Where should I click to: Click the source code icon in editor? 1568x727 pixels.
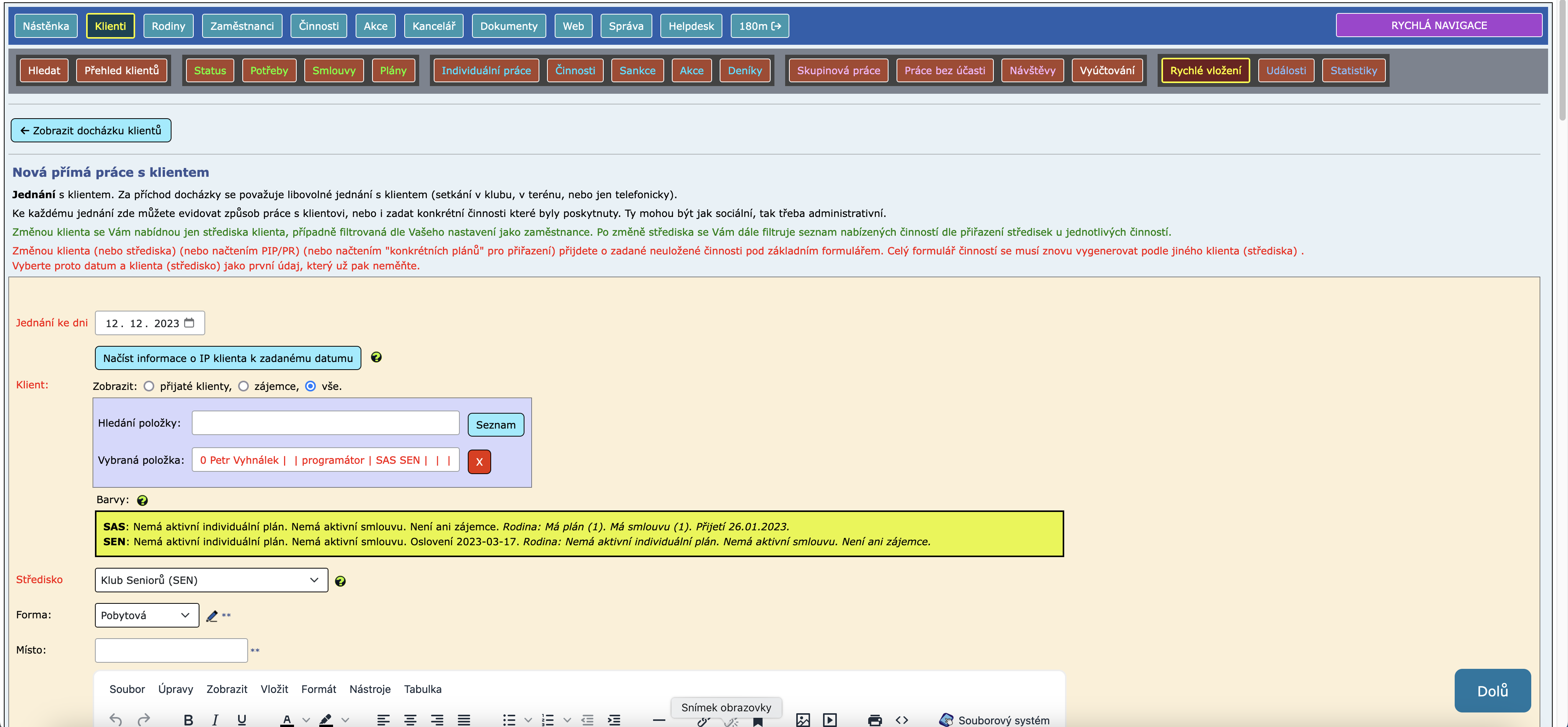(x=902, y=720)
